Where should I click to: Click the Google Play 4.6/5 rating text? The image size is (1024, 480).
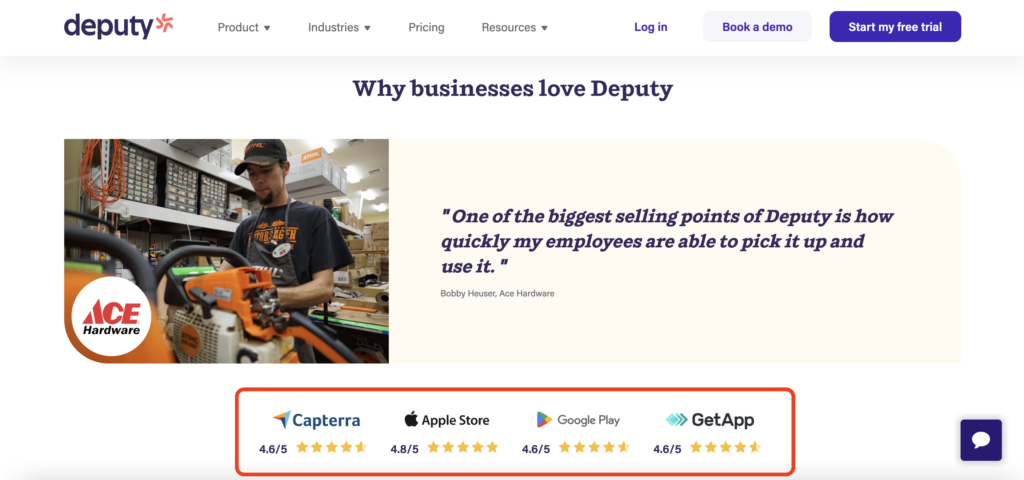pos(536,449)
